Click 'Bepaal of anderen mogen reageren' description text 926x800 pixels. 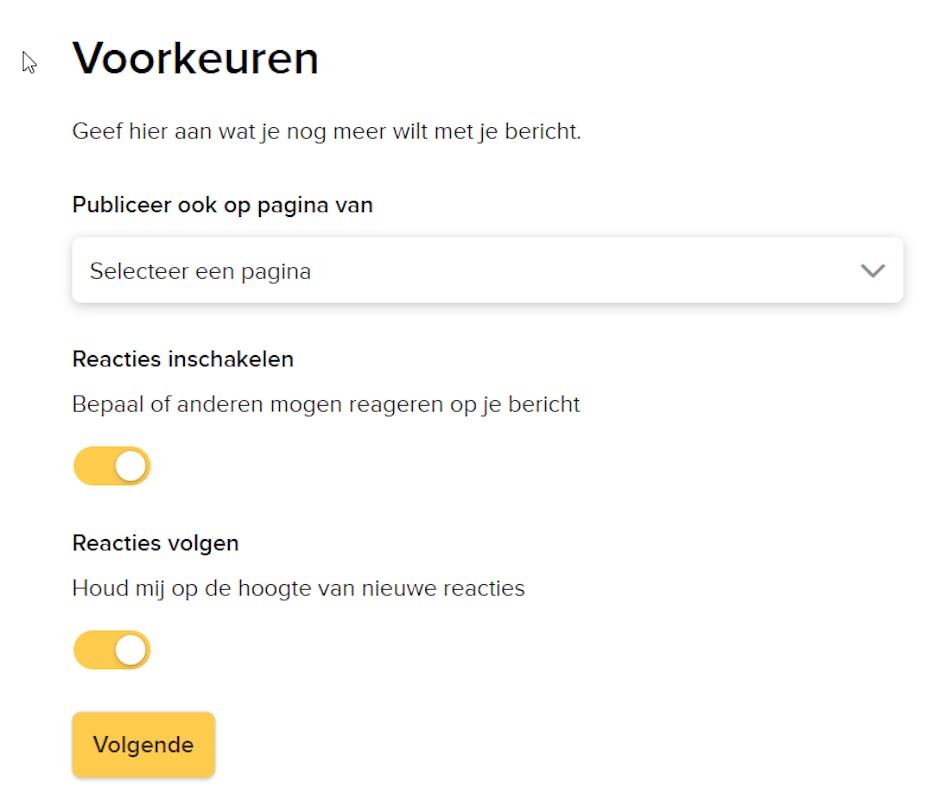coord(326,405)
